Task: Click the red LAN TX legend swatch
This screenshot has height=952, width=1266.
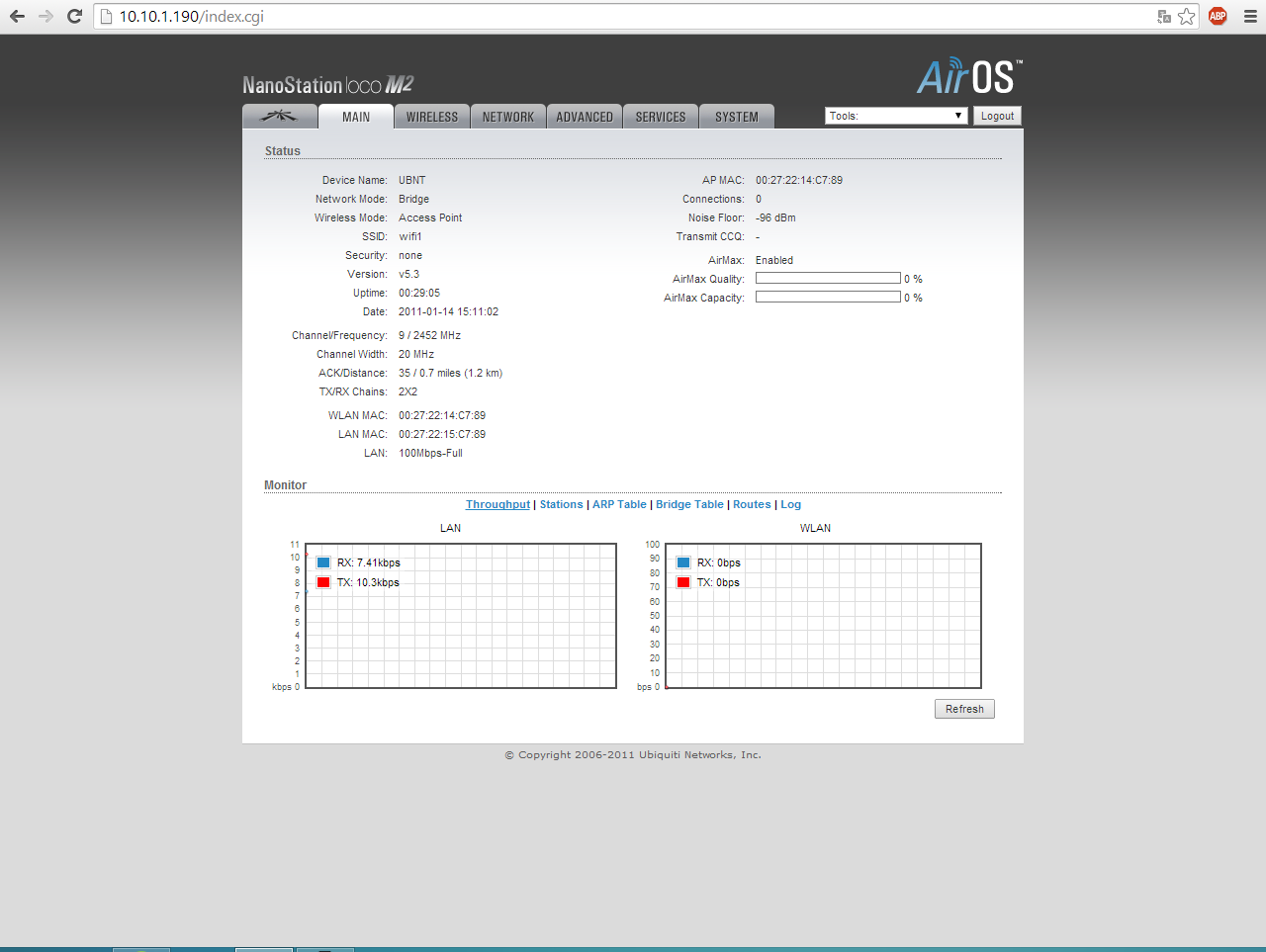Action: tap(323, 582)
